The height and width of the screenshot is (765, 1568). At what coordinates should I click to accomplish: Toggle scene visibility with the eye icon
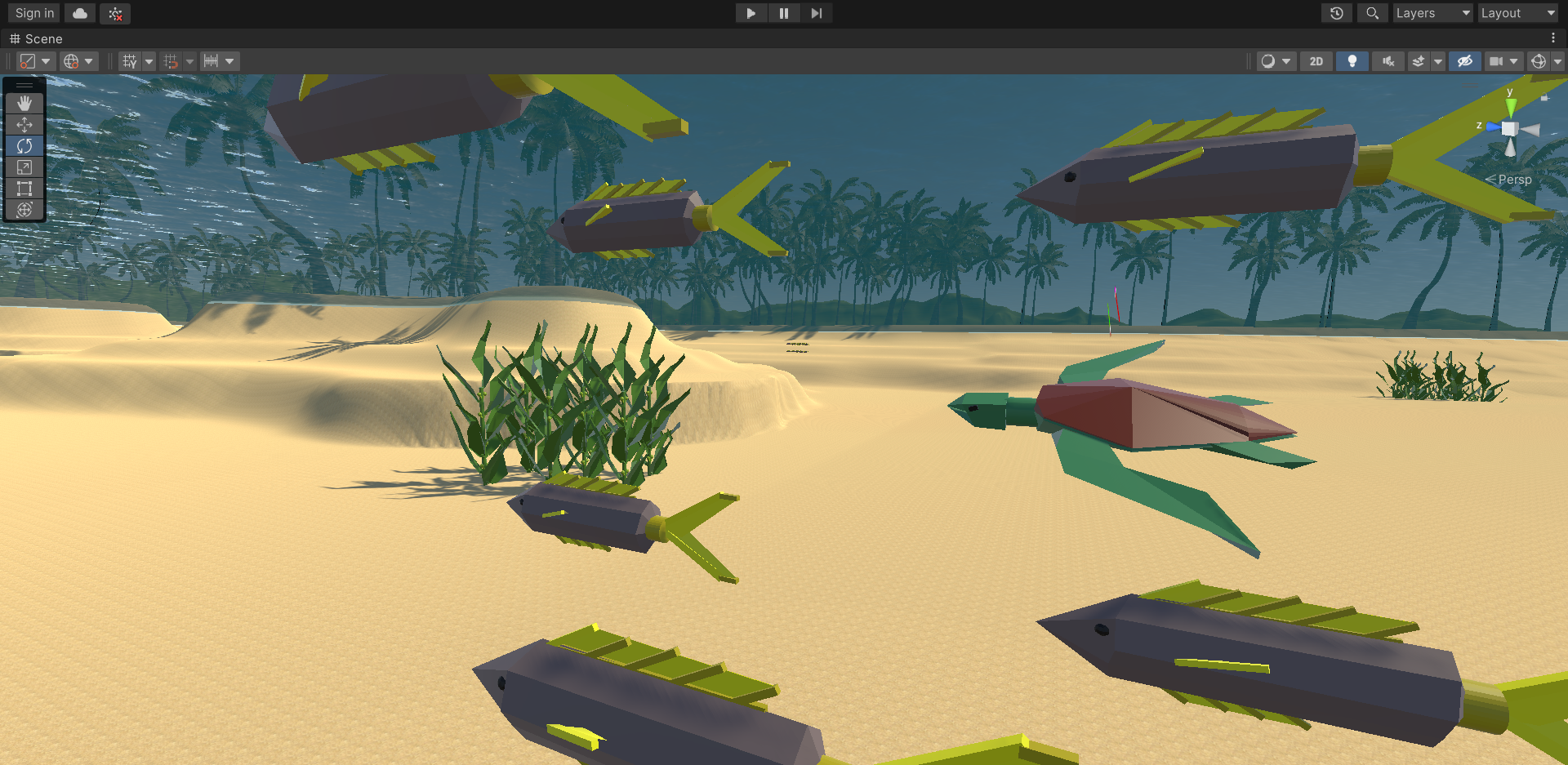coord(1464,61)
